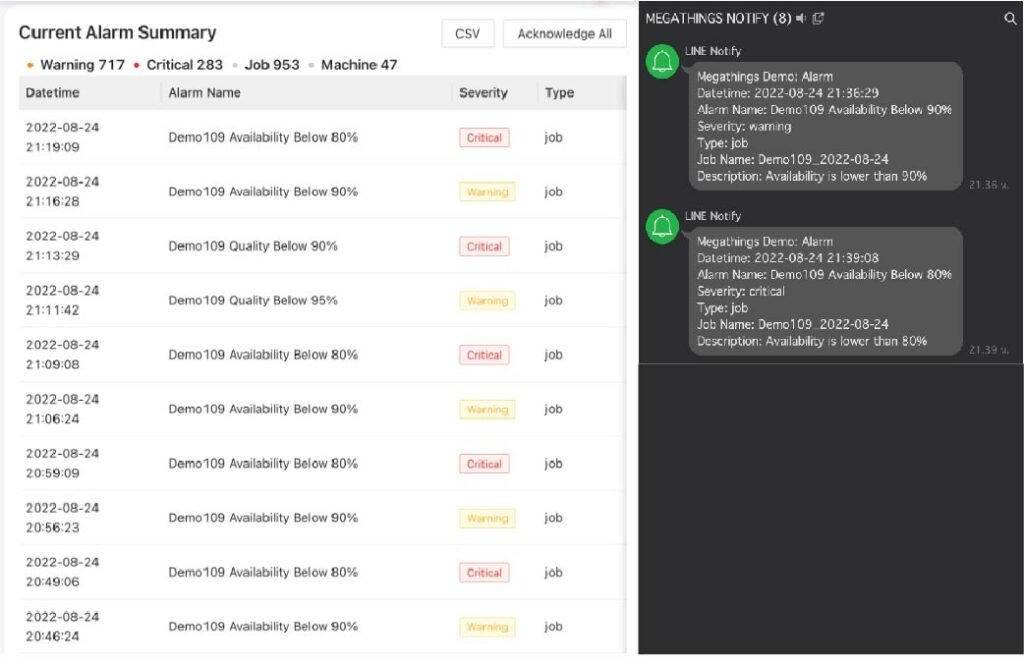Click the Critical badge in the 20:59:09 row
The height and width of the screenshot is (661, 1024).
click(x=484, y=464)
